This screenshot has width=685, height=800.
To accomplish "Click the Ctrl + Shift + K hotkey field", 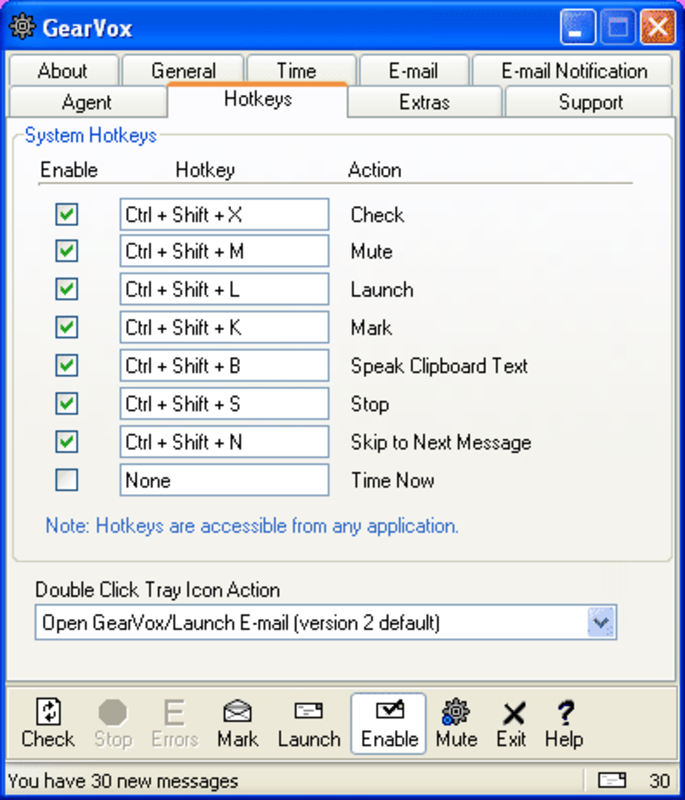I will pos(224,327).
